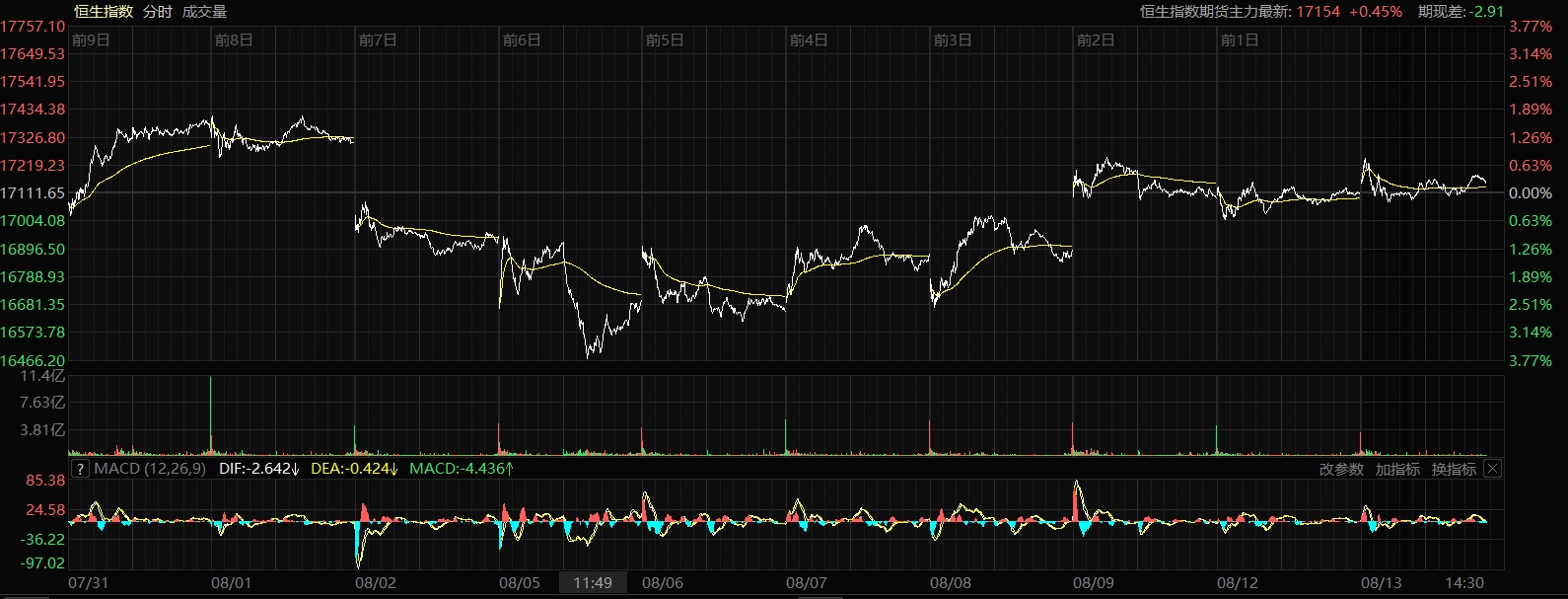Select the 成交量 volume label
Viewport: 1568px width, 599px height.
(x=204, y=12)
